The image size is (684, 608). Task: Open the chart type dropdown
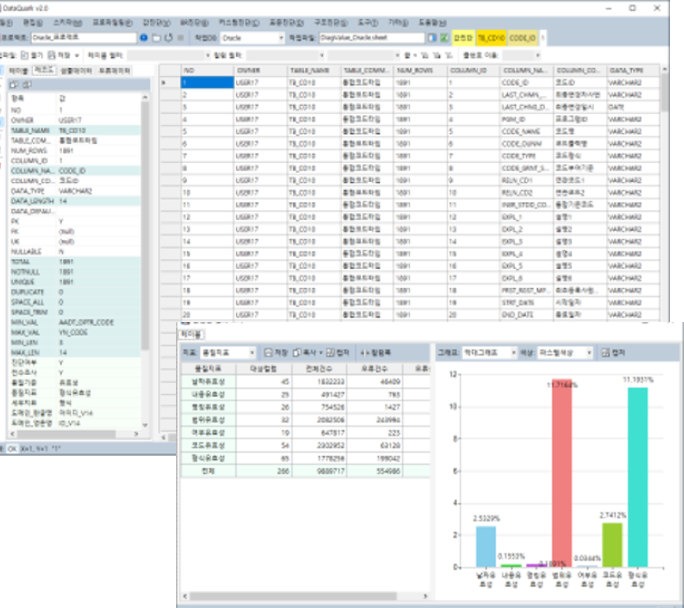pyautogui.click(x=512, y=353)
